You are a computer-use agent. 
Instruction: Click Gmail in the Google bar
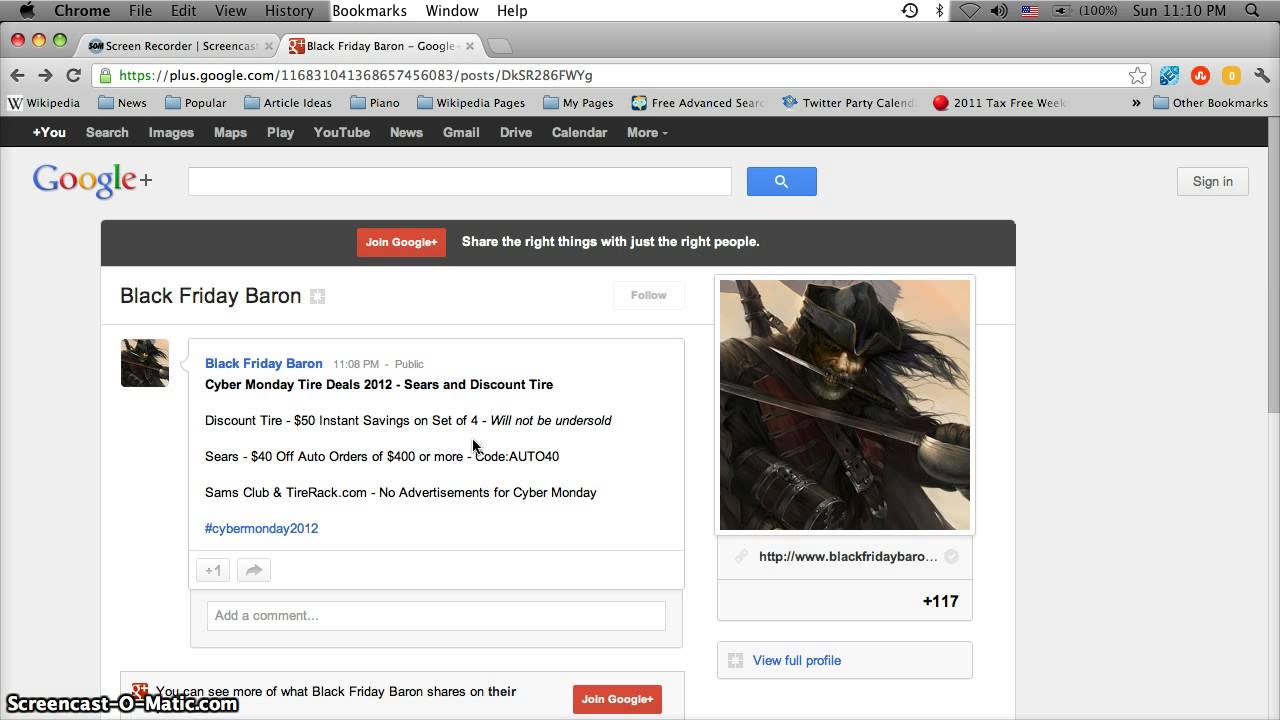461,132
